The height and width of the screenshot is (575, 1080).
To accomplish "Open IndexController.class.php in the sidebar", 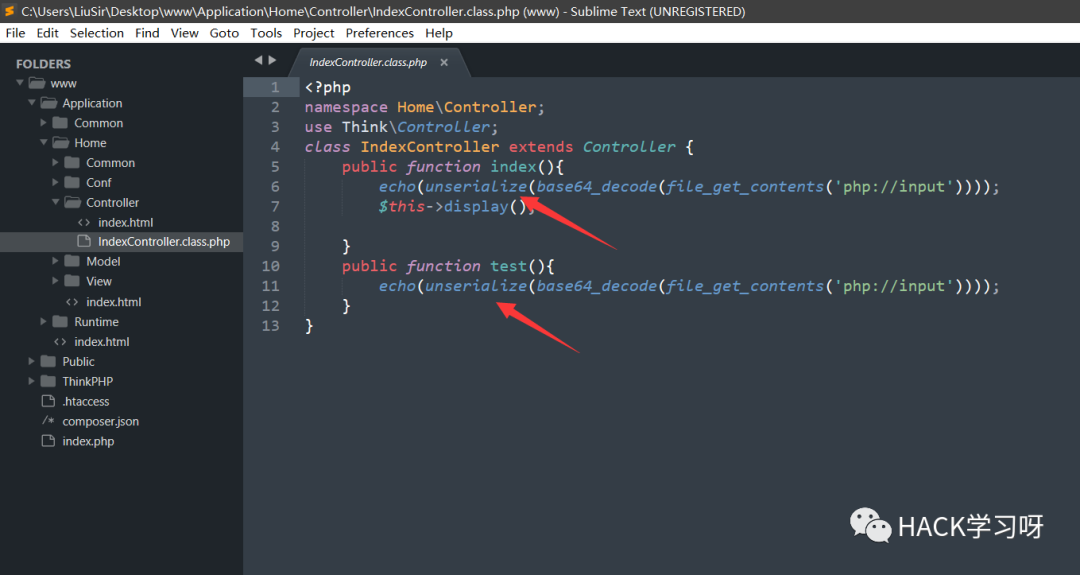I will [164, 242].
